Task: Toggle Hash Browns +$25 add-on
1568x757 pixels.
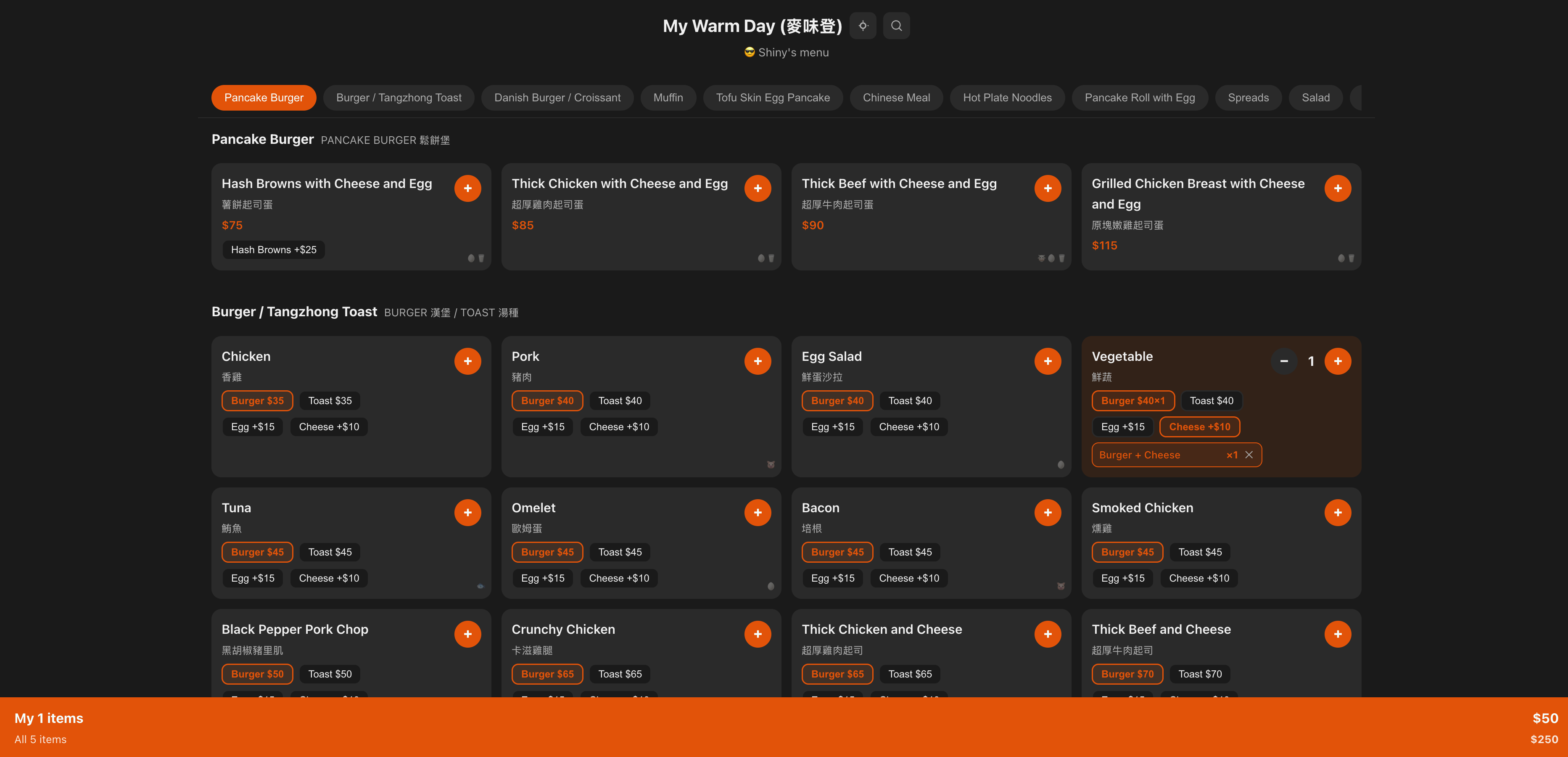Action: click(273, 250)
